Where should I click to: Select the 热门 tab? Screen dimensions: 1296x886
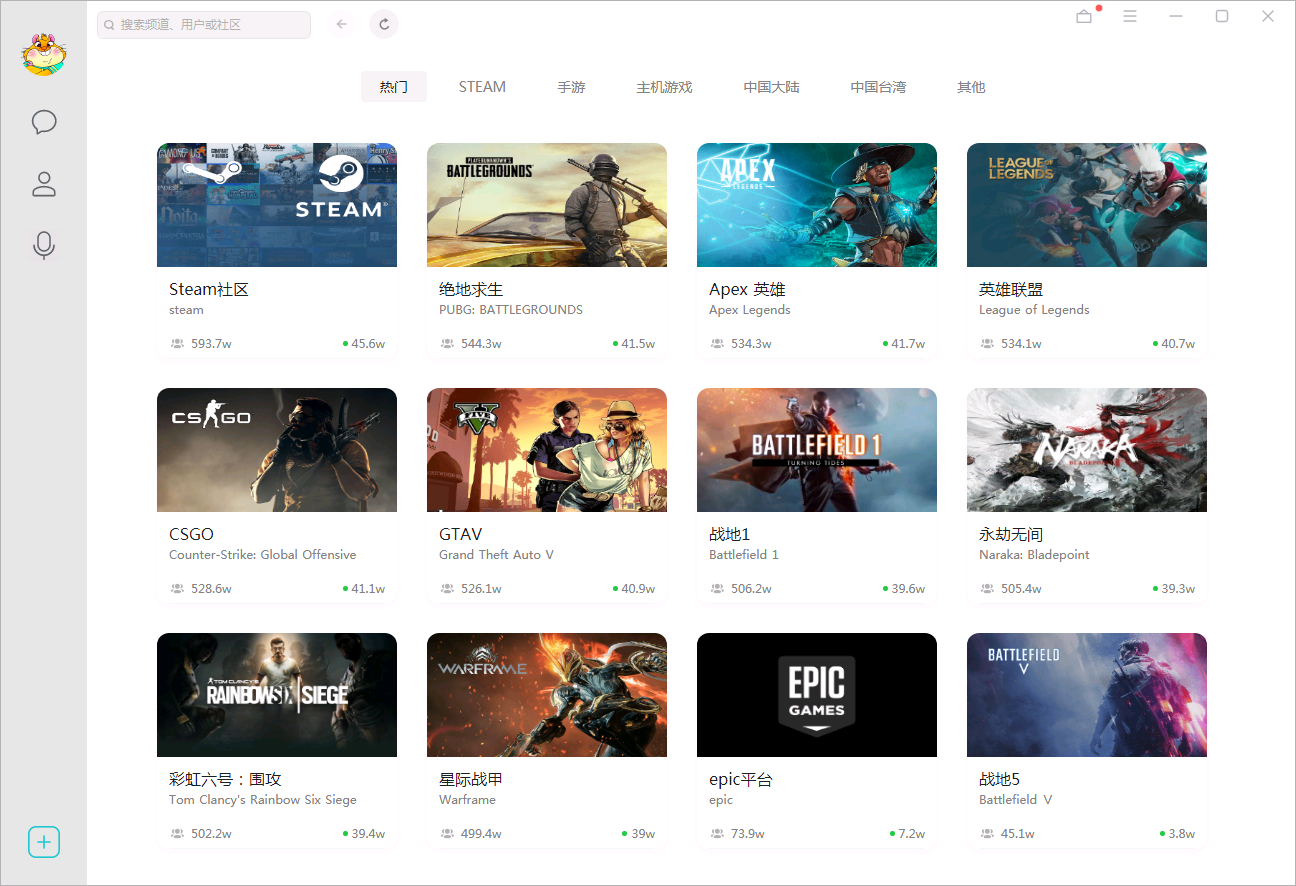click(394, 87)
